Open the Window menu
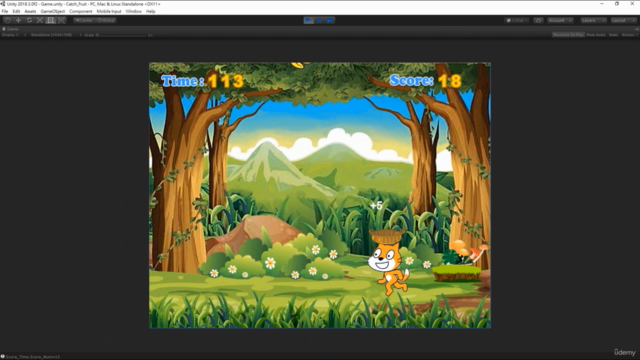This screenshot has height=360, width=640. click(133, 11)
